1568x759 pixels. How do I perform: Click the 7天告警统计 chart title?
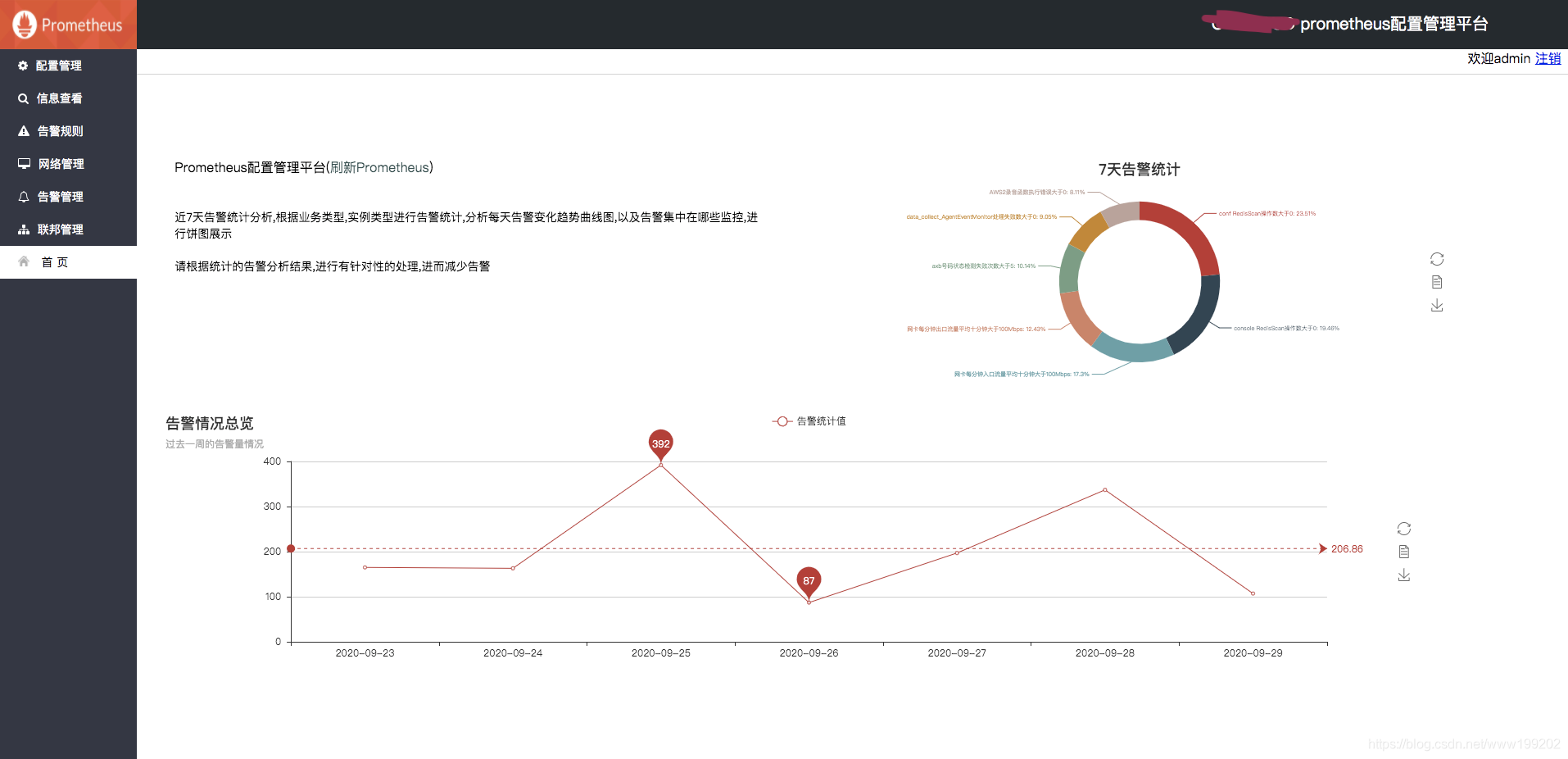[1139, 170]
